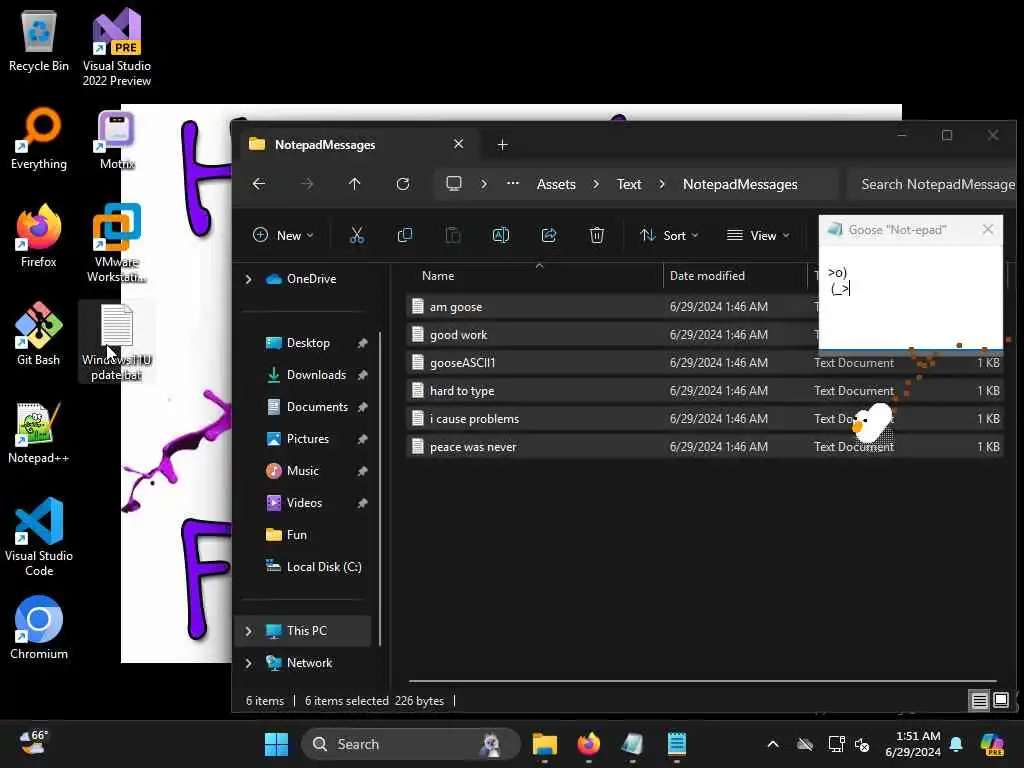Switch to large thumbnails view icon
Image resolution: width=1024 pixels, height=768 pixels.
coord(1000,701)
